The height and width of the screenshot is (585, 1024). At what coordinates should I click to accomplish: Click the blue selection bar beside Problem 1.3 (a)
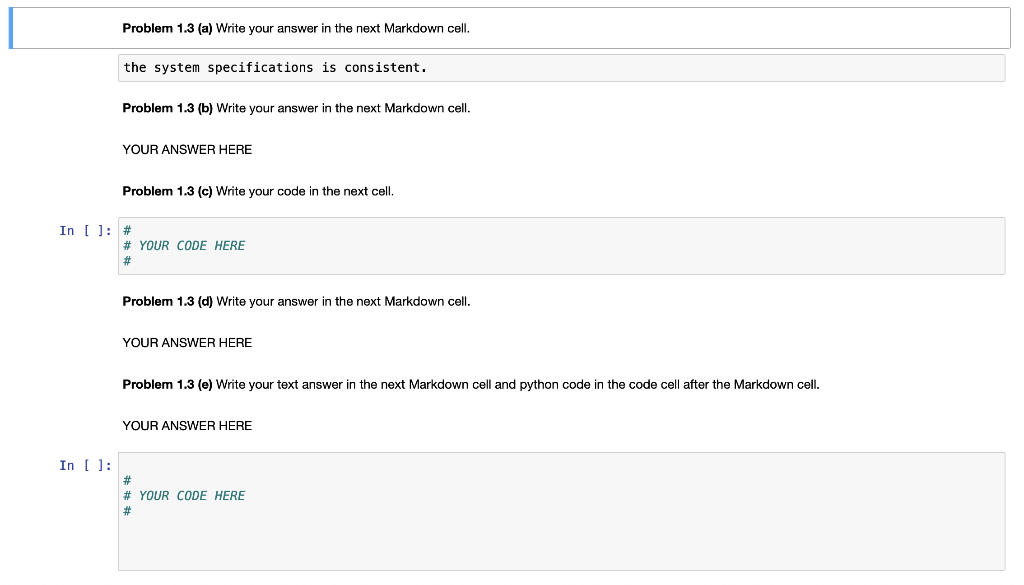(10, 28)
